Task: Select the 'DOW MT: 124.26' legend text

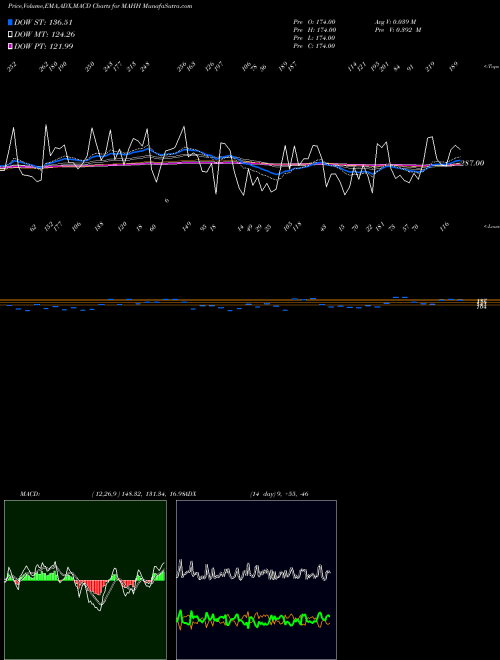Action: [x=45, y=35]
